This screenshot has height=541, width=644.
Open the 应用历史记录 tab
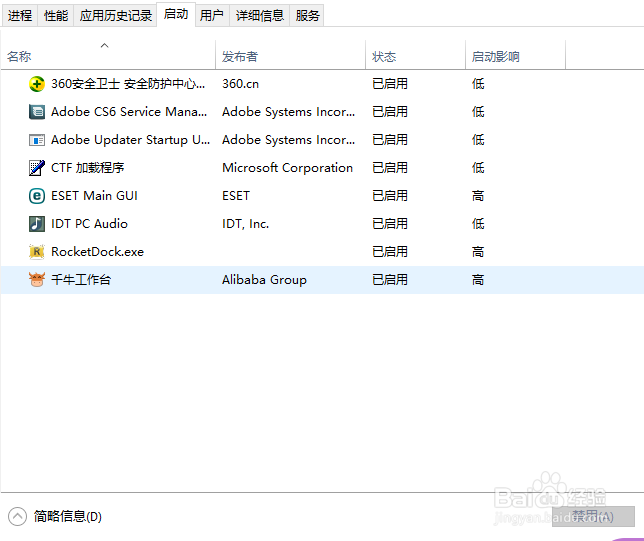coord(115,16)
